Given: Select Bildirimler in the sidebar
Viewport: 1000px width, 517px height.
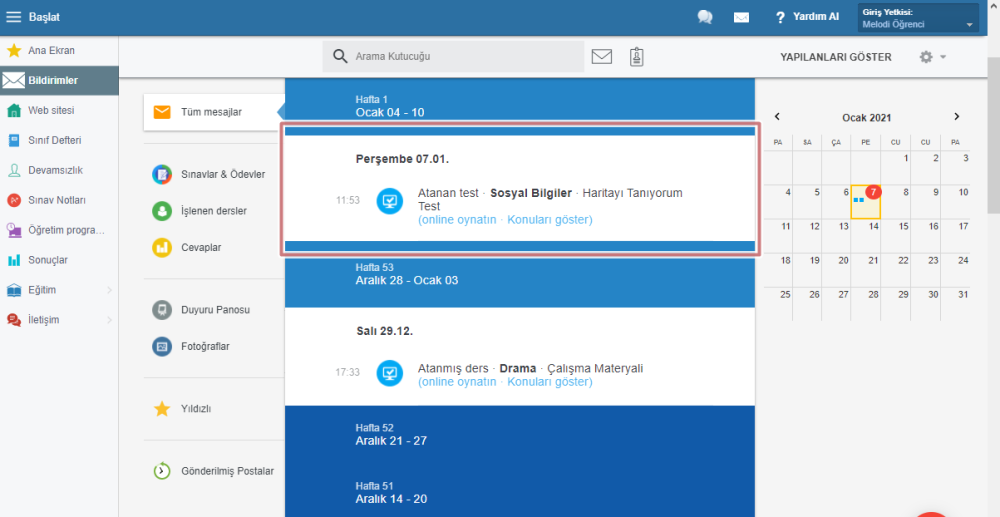Looking at the screenshot, I should click(59, 80).
